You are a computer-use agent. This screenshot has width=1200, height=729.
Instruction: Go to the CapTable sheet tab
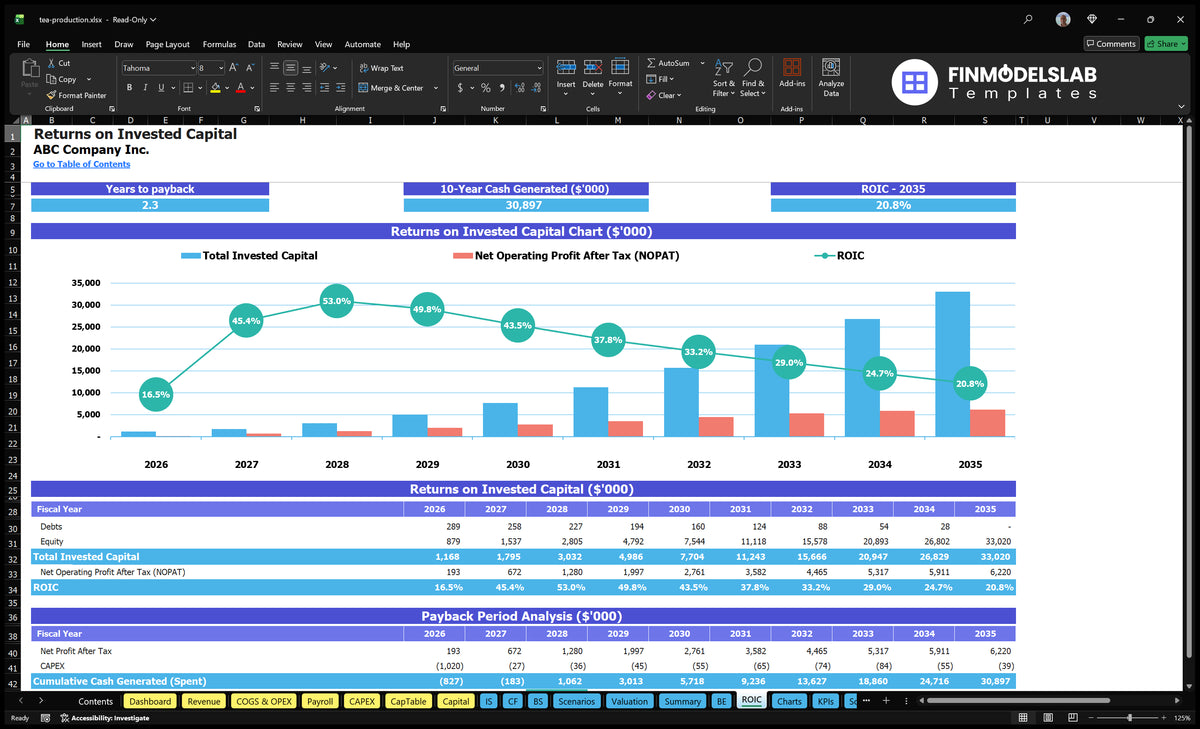pos(407,701)
